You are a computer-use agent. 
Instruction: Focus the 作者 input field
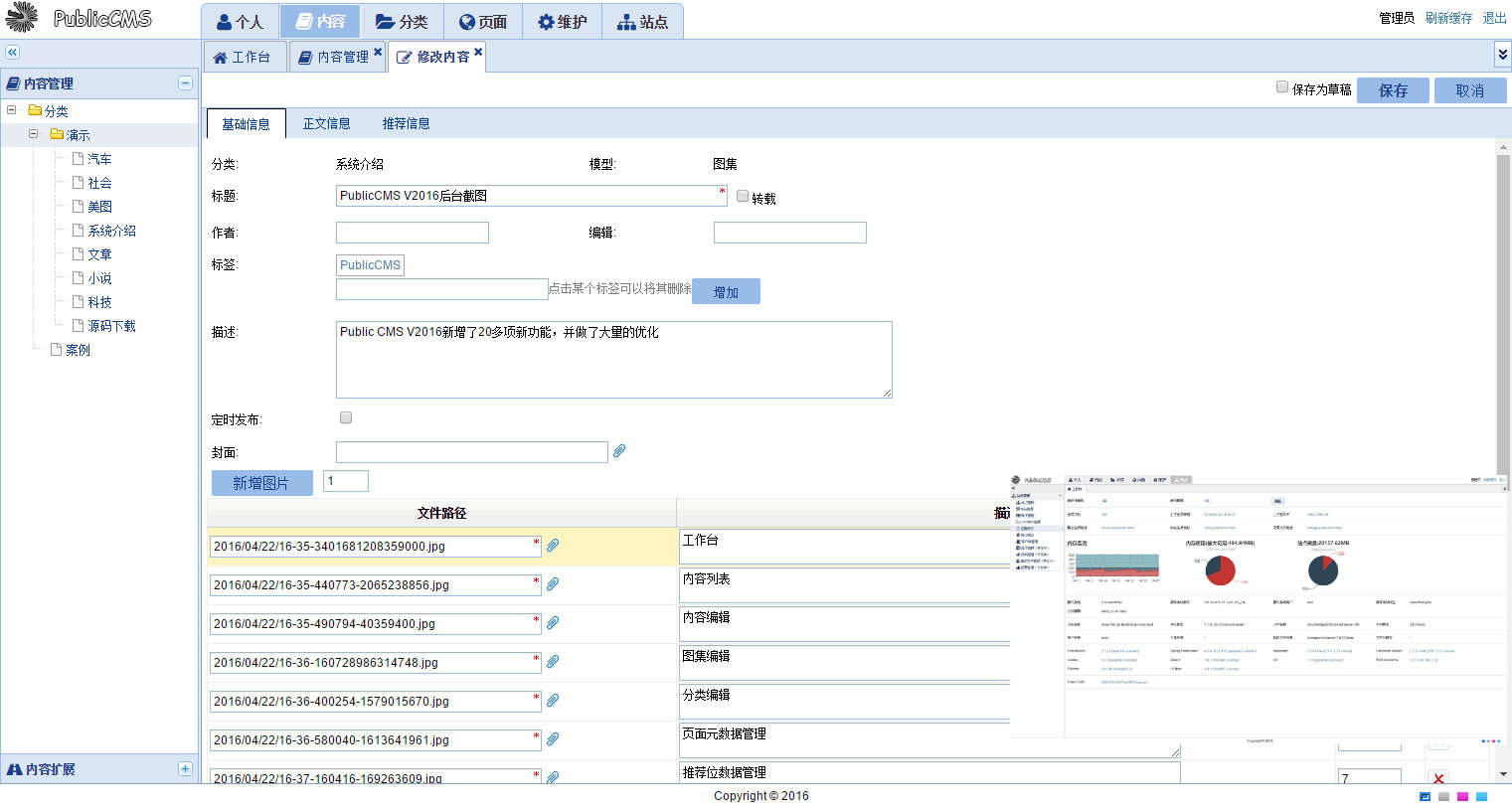pyautogui.click(x=413, y=233)
